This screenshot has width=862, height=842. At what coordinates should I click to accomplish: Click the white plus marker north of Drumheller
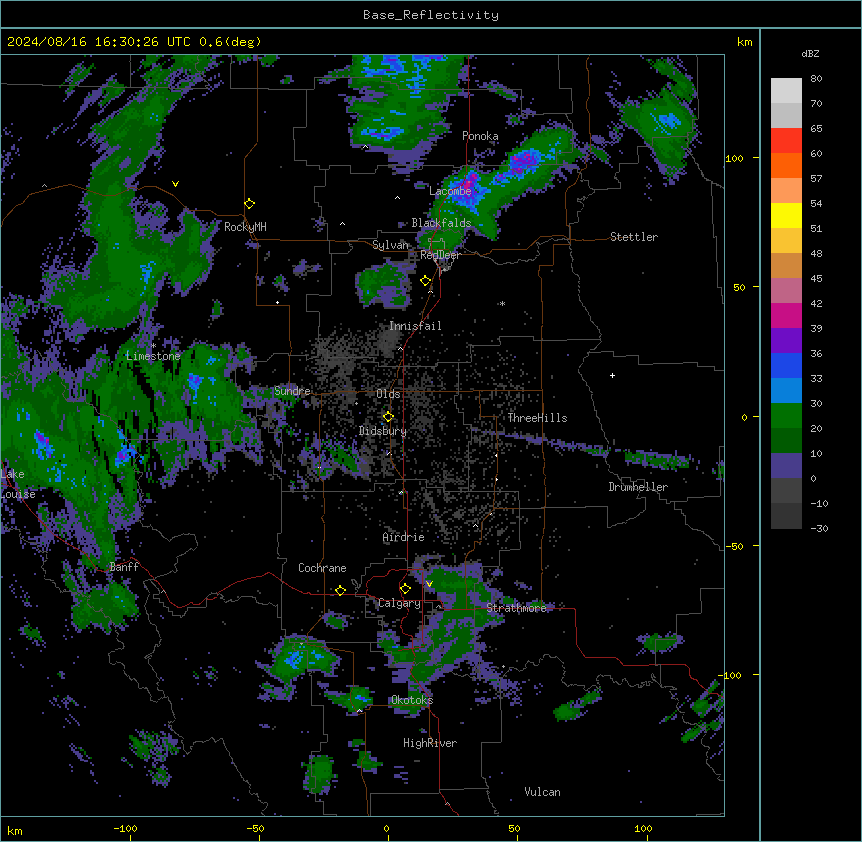tap(612, 375)
